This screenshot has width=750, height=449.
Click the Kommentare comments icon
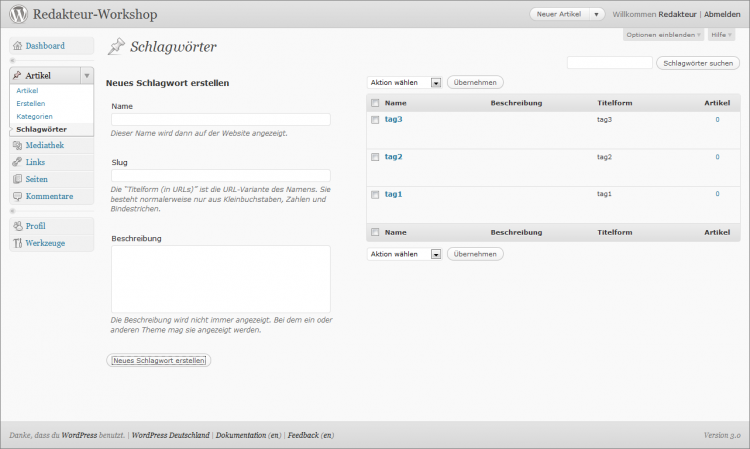[x=17, y=196]
